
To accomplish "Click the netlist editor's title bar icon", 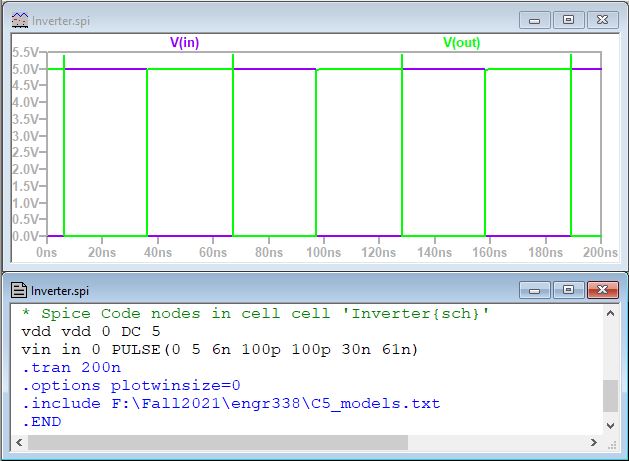I will [19, 290].
